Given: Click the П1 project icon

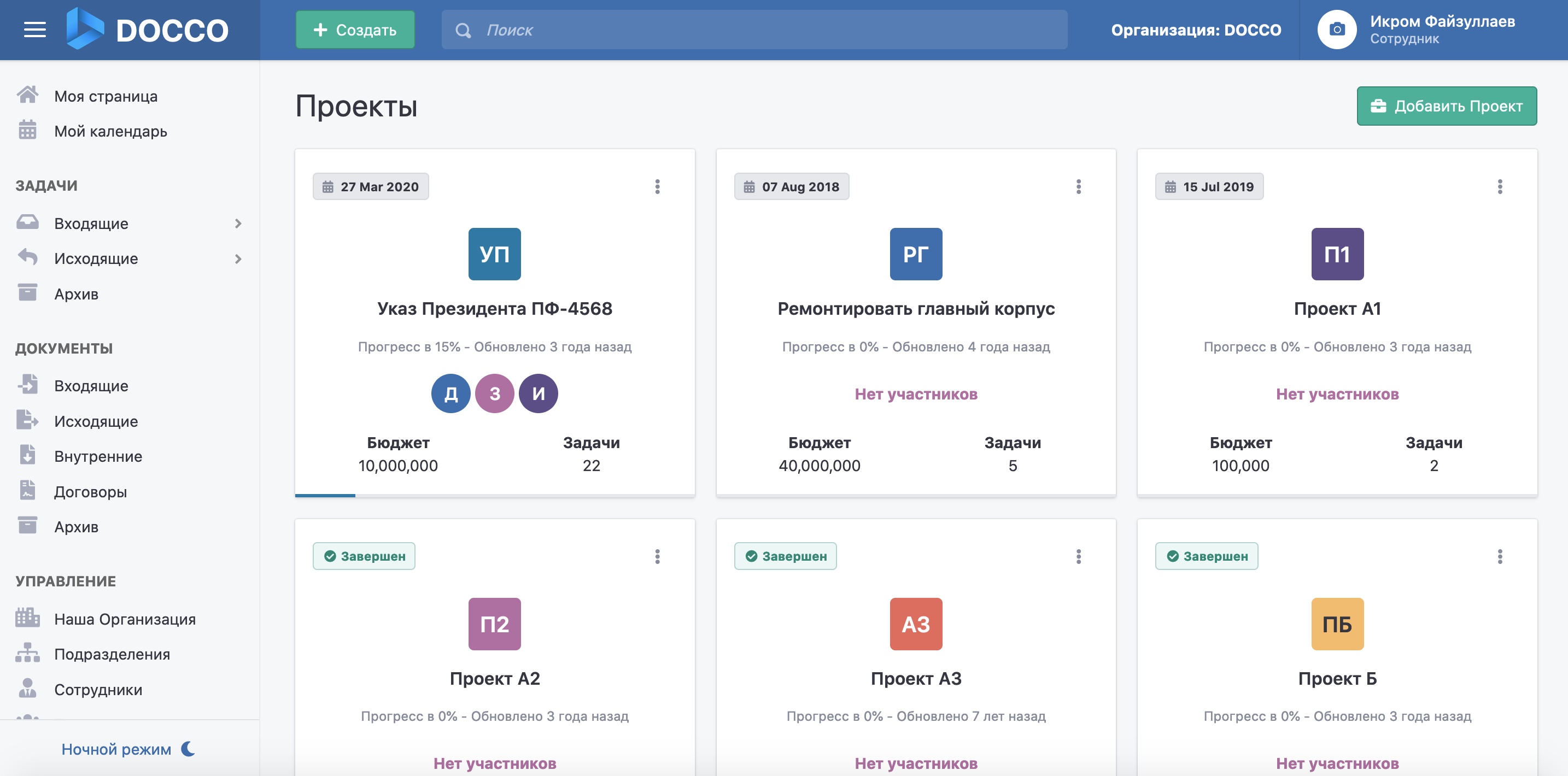Looking at the screenshot, I should click(x=1337, y=254).
